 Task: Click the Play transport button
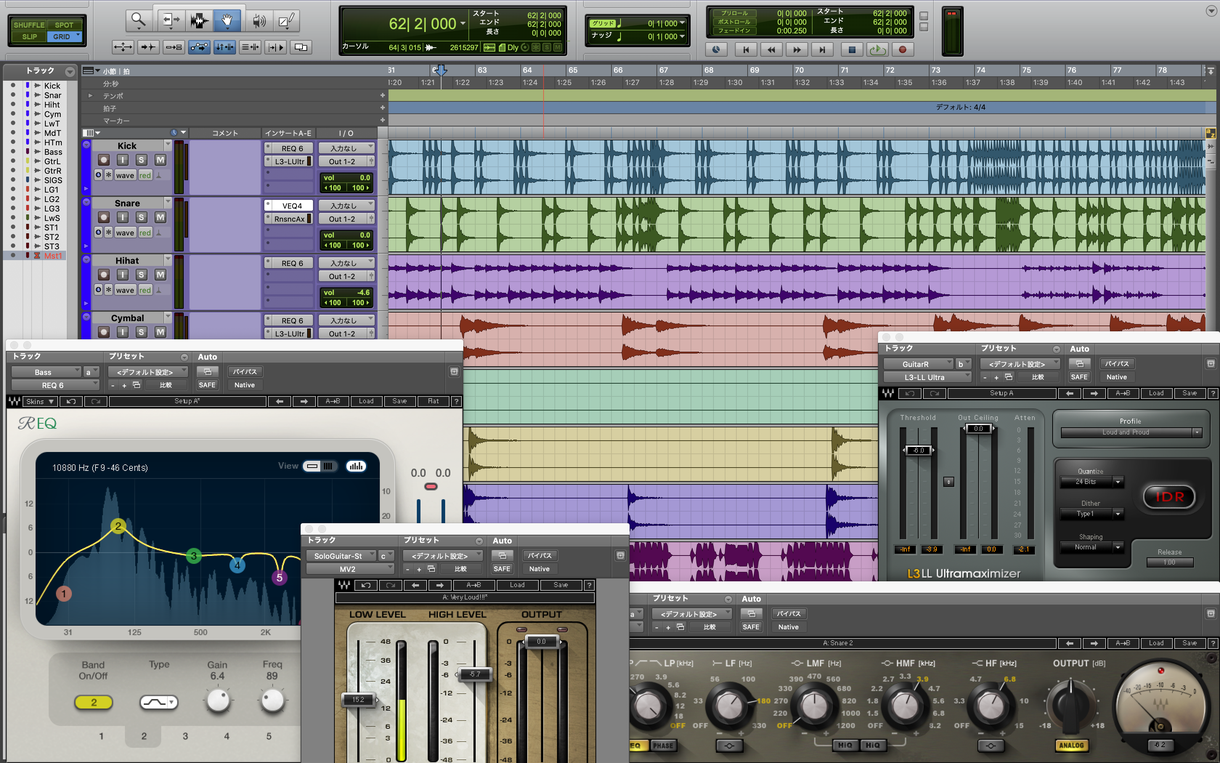(877, 49)
